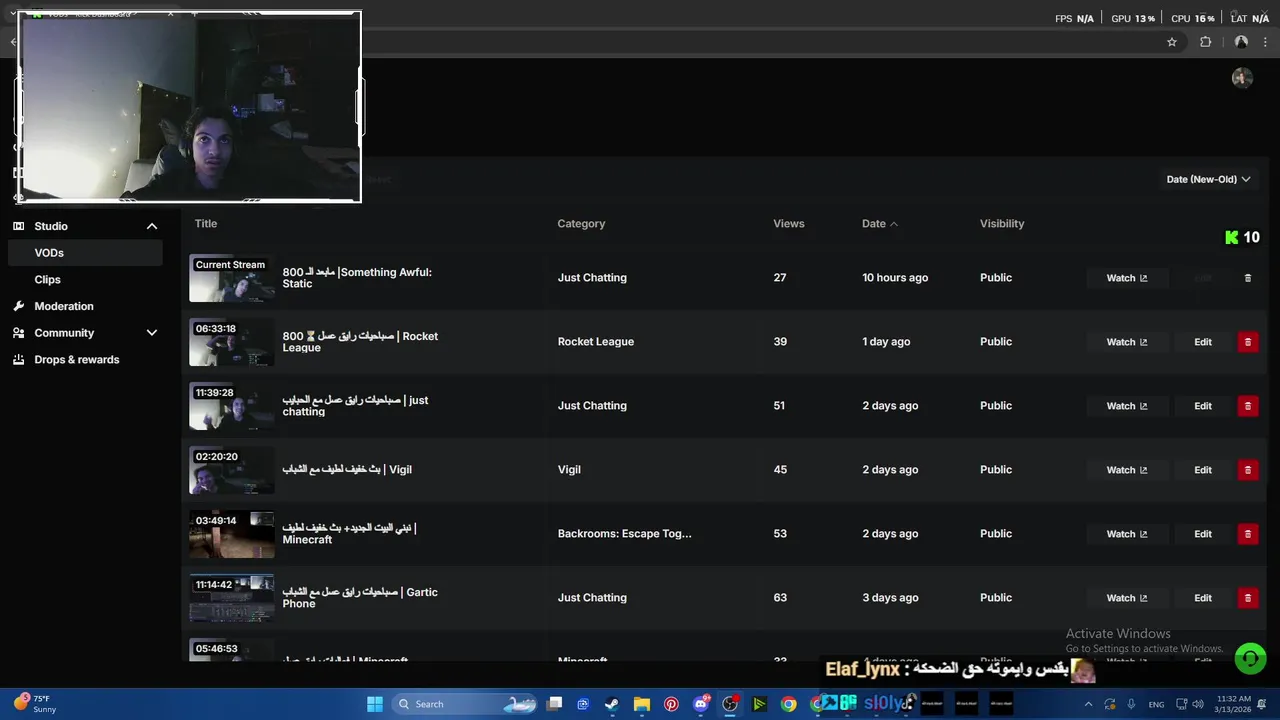The width and height of the screenshot is (1280, 720).
Task: Select VODs in the sidebar
Action: pyautogui.click(x=84, y=253)
